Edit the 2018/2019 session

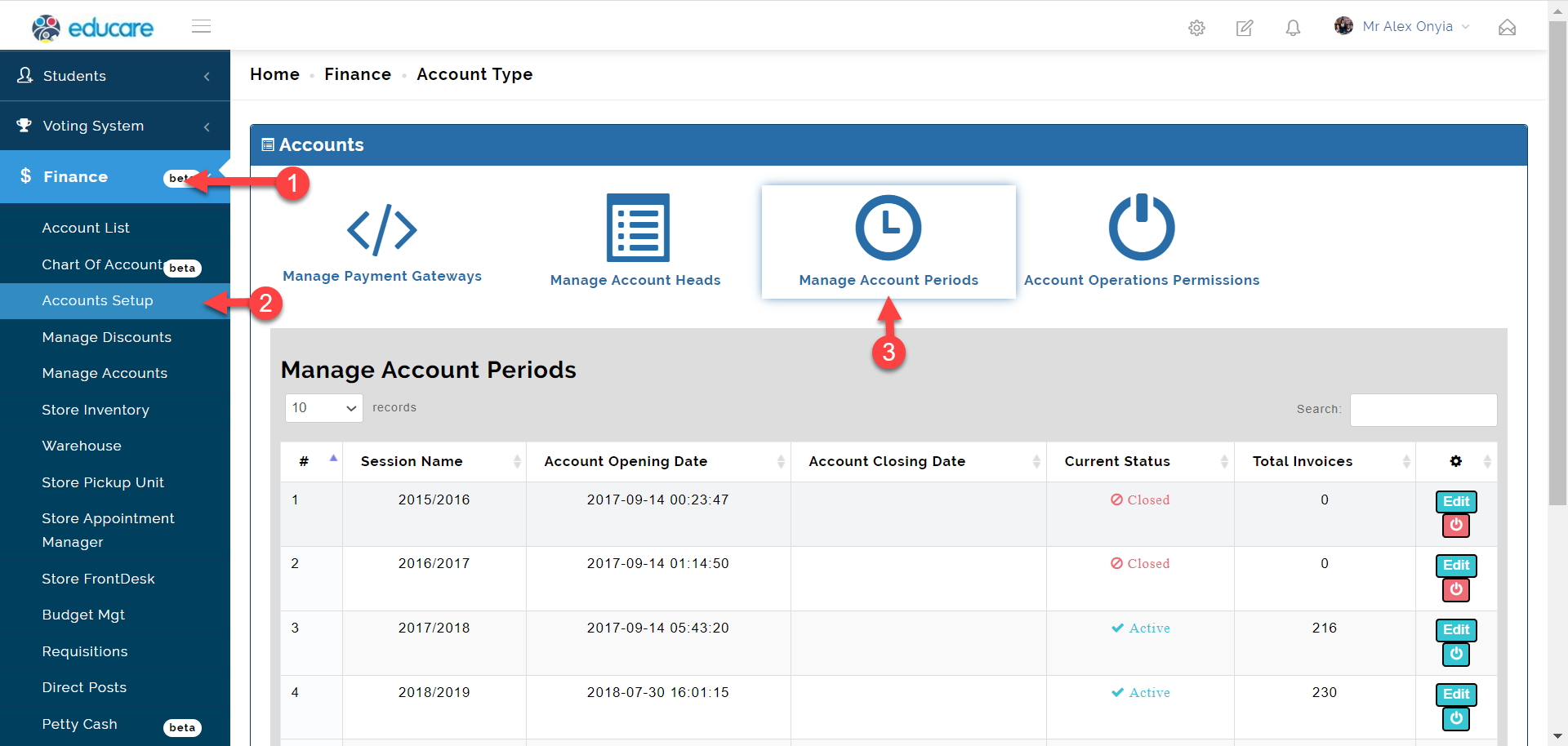point(1456,694)
